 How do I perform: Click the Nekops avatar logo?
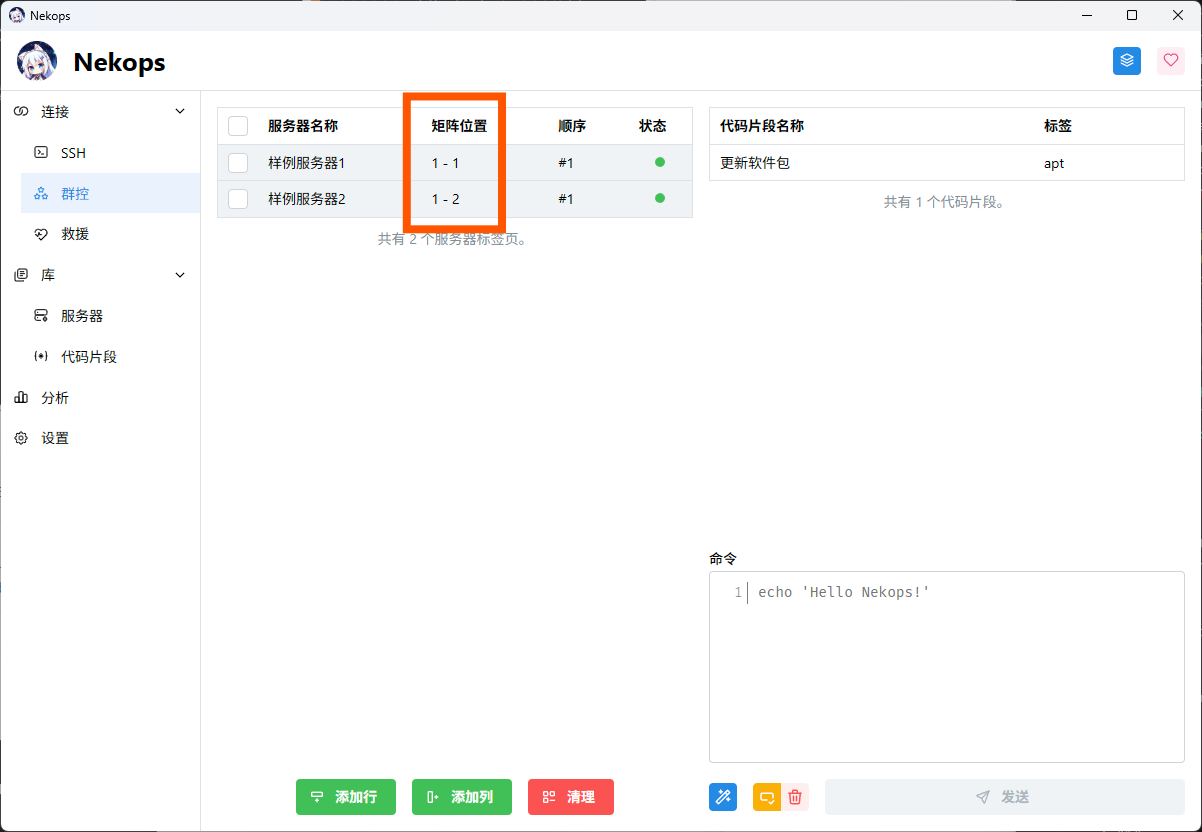(x=37, y=62)
